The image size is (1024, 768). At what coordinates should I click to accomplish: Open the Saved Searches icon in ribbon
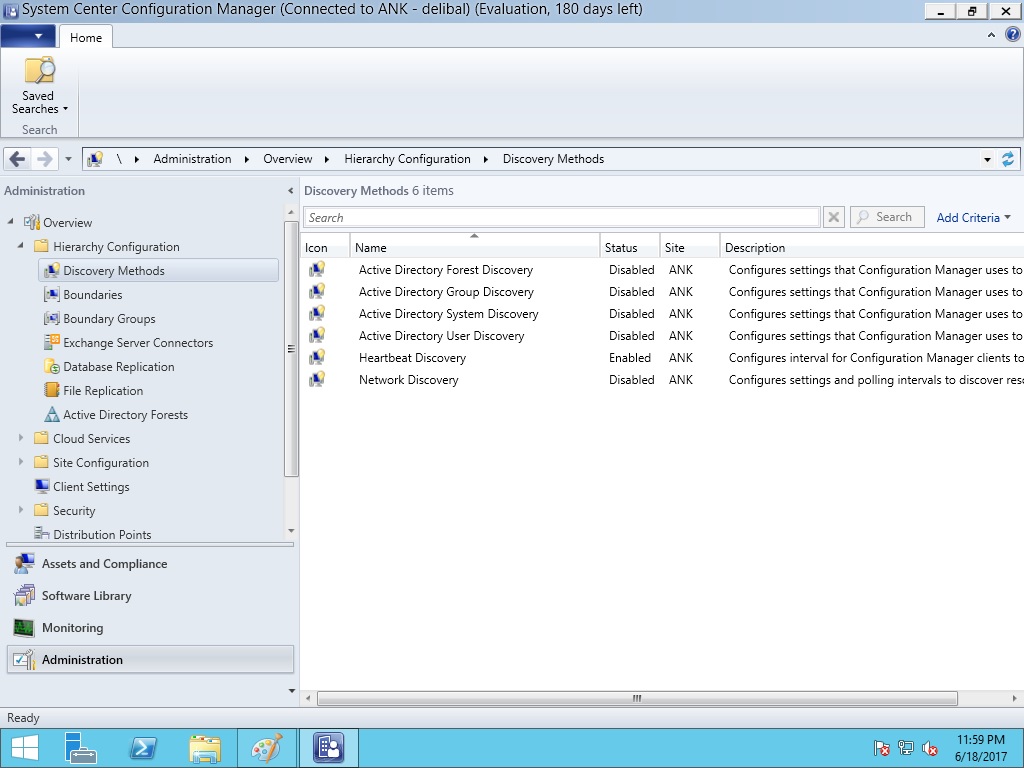point(39,72)
